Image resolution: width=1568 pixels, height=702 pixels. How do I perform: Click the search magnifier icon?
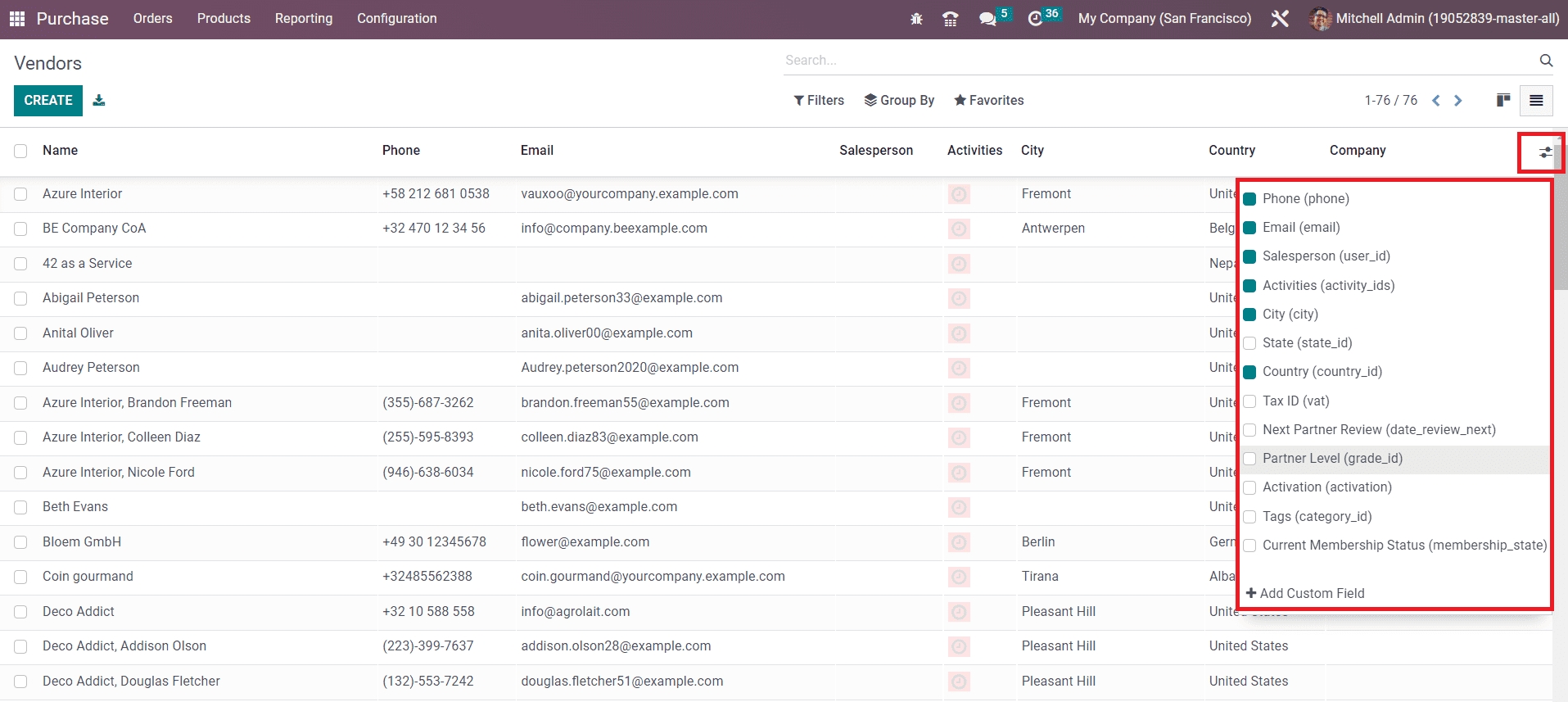coord(1546,60)
